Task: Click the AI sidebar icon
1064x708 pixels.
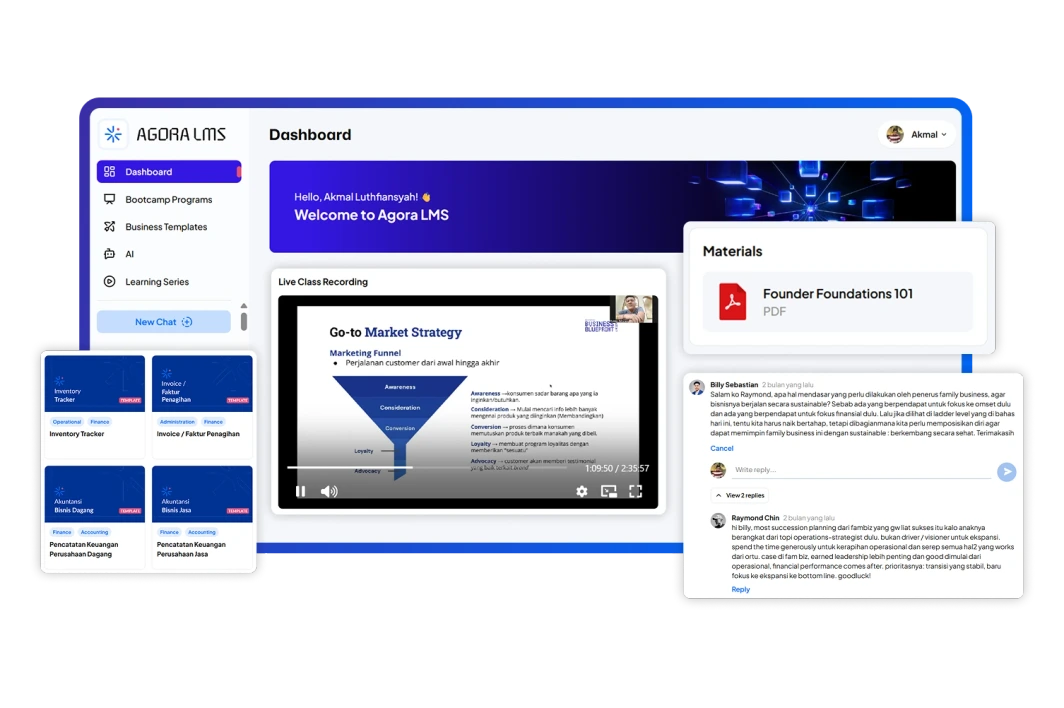Action: (x=110, y=254)
